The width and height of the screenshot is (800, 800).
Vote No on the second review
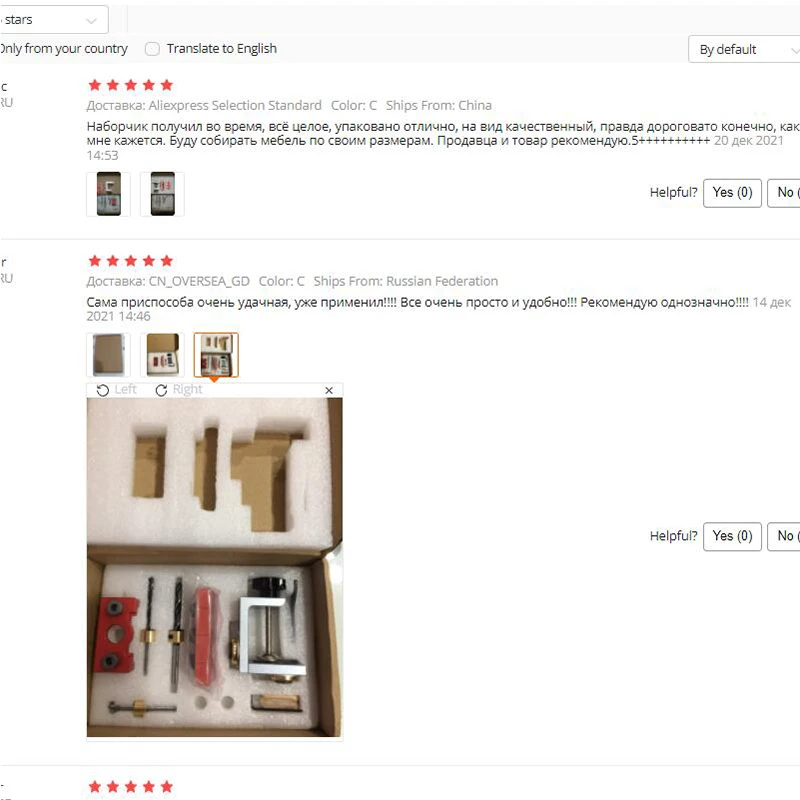point(784,536)
